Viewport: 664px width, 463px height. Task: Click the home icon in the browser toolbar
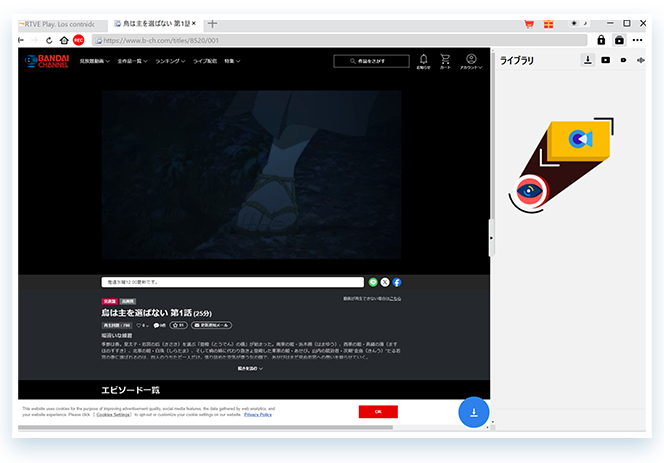tap(64, 40)
